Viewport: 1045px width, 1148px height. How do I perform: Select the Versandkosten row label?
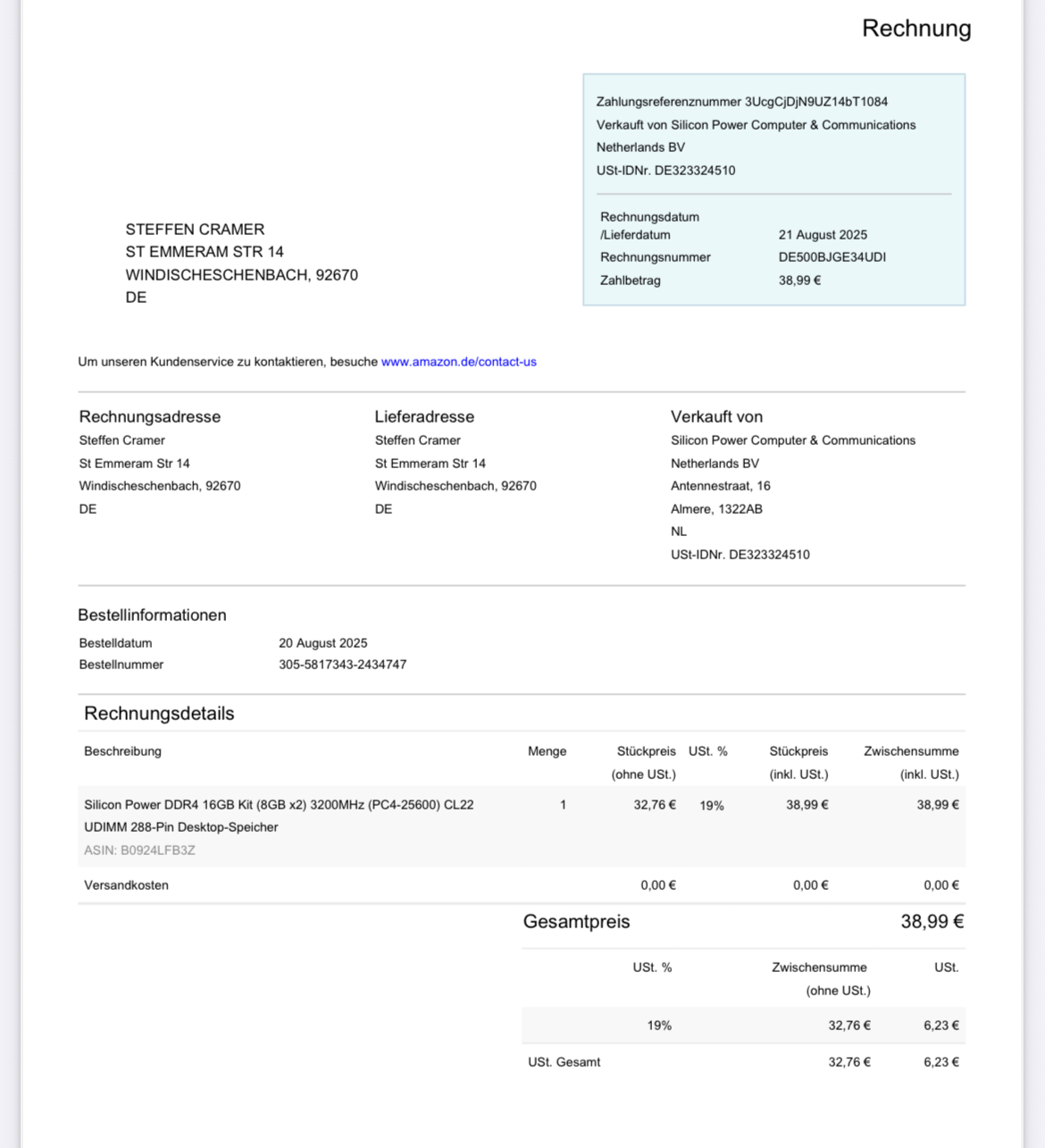[126, 885]
